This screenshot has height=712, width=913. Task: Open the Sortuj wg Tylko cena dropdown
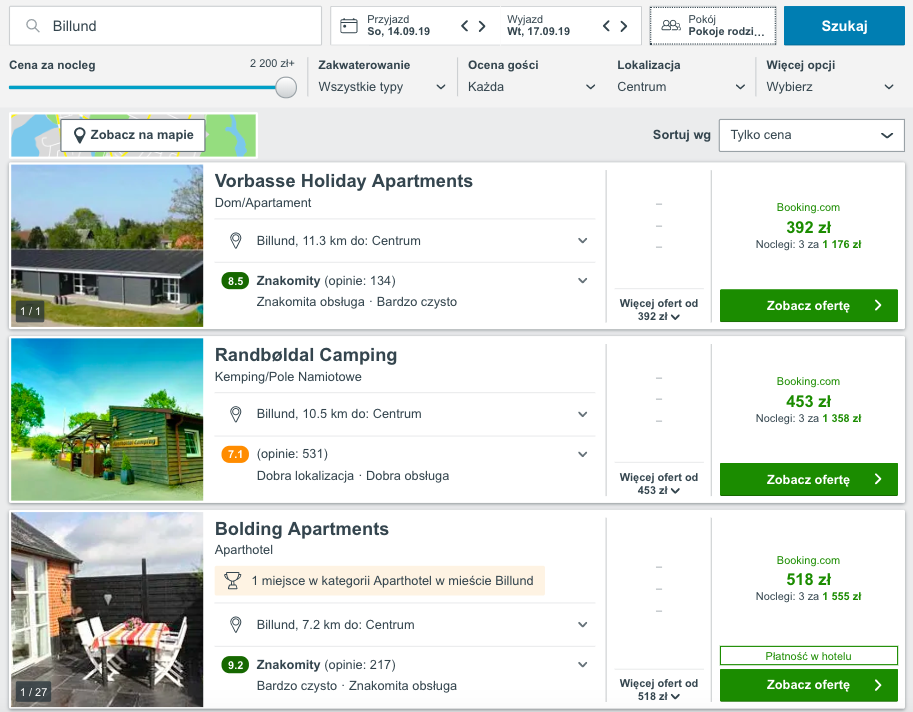[x=812, y=136]
